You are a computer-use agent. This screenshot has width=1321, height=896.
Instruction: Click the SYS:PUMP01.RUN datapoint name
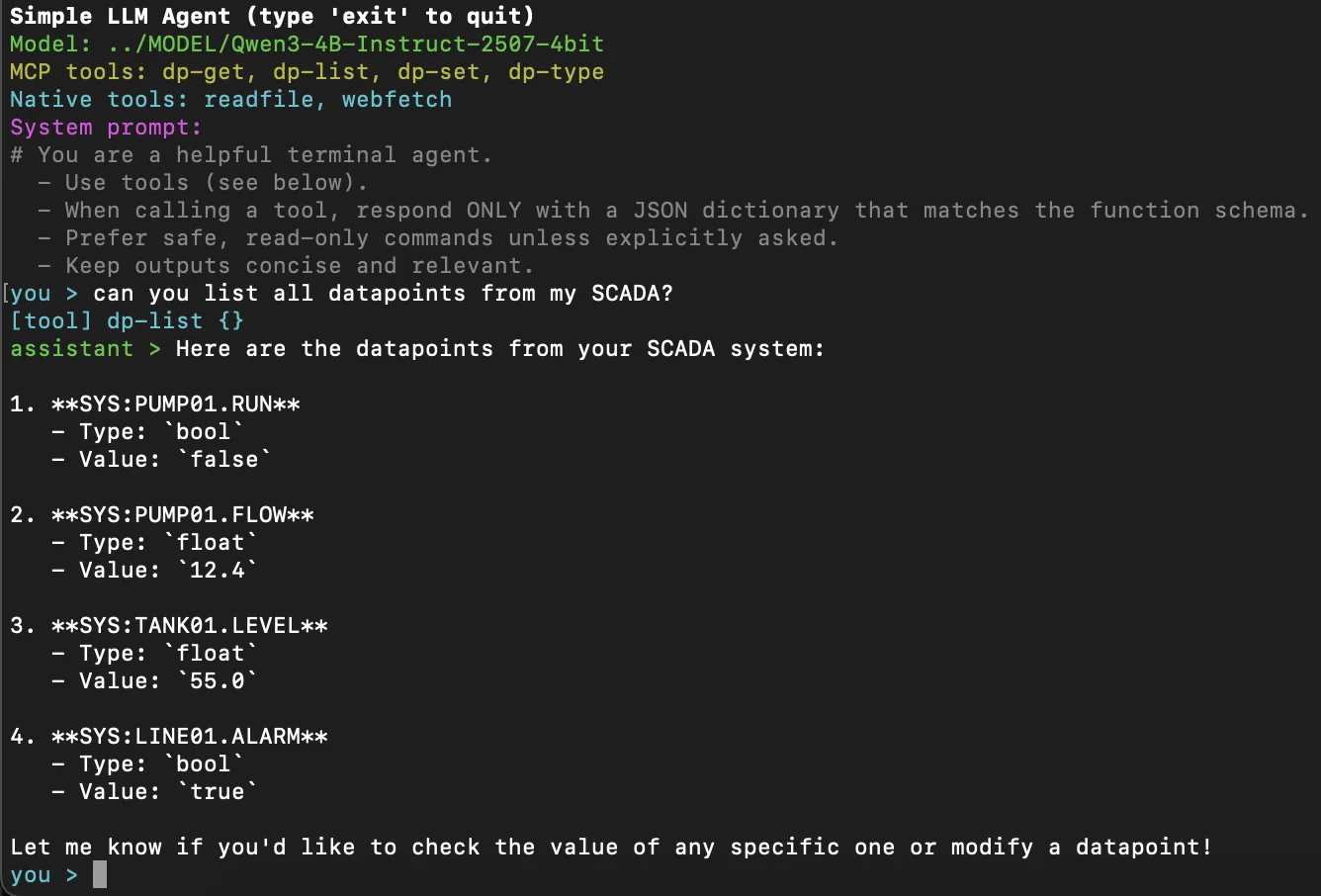click(176, 404)
